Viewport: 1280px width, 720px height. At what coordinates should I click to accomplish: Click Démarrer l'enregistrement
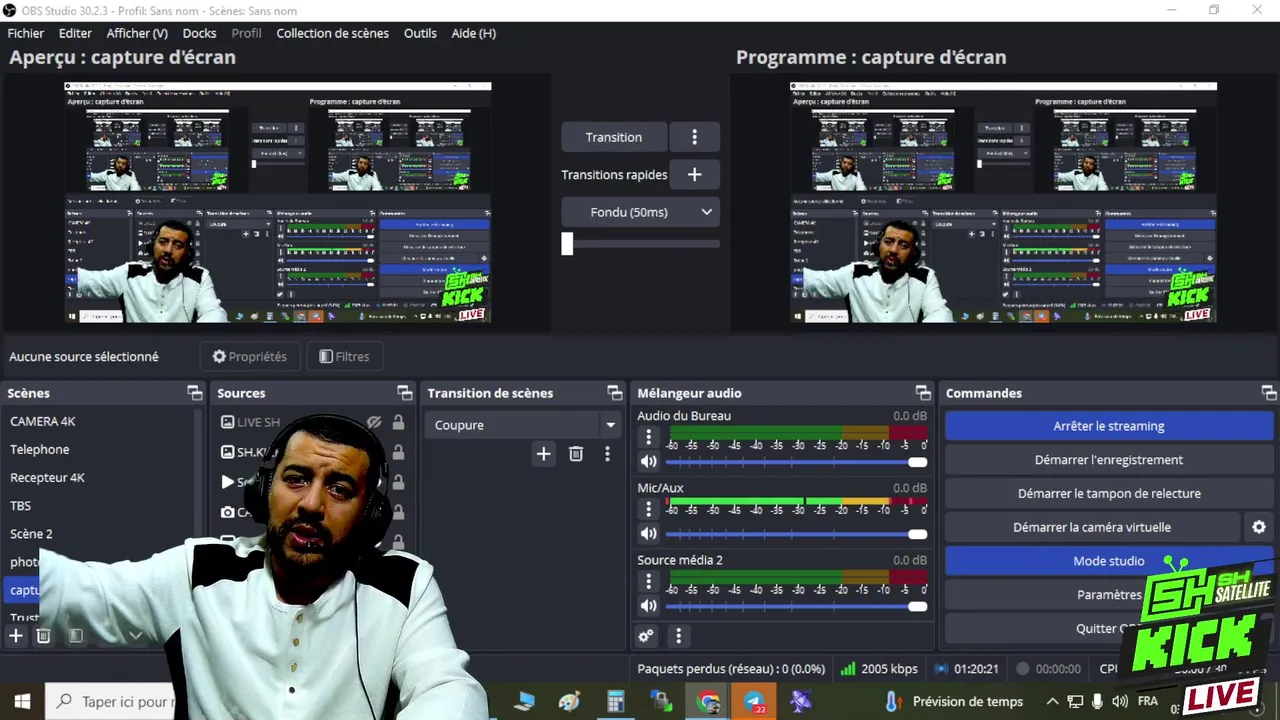pos(1108,460)
